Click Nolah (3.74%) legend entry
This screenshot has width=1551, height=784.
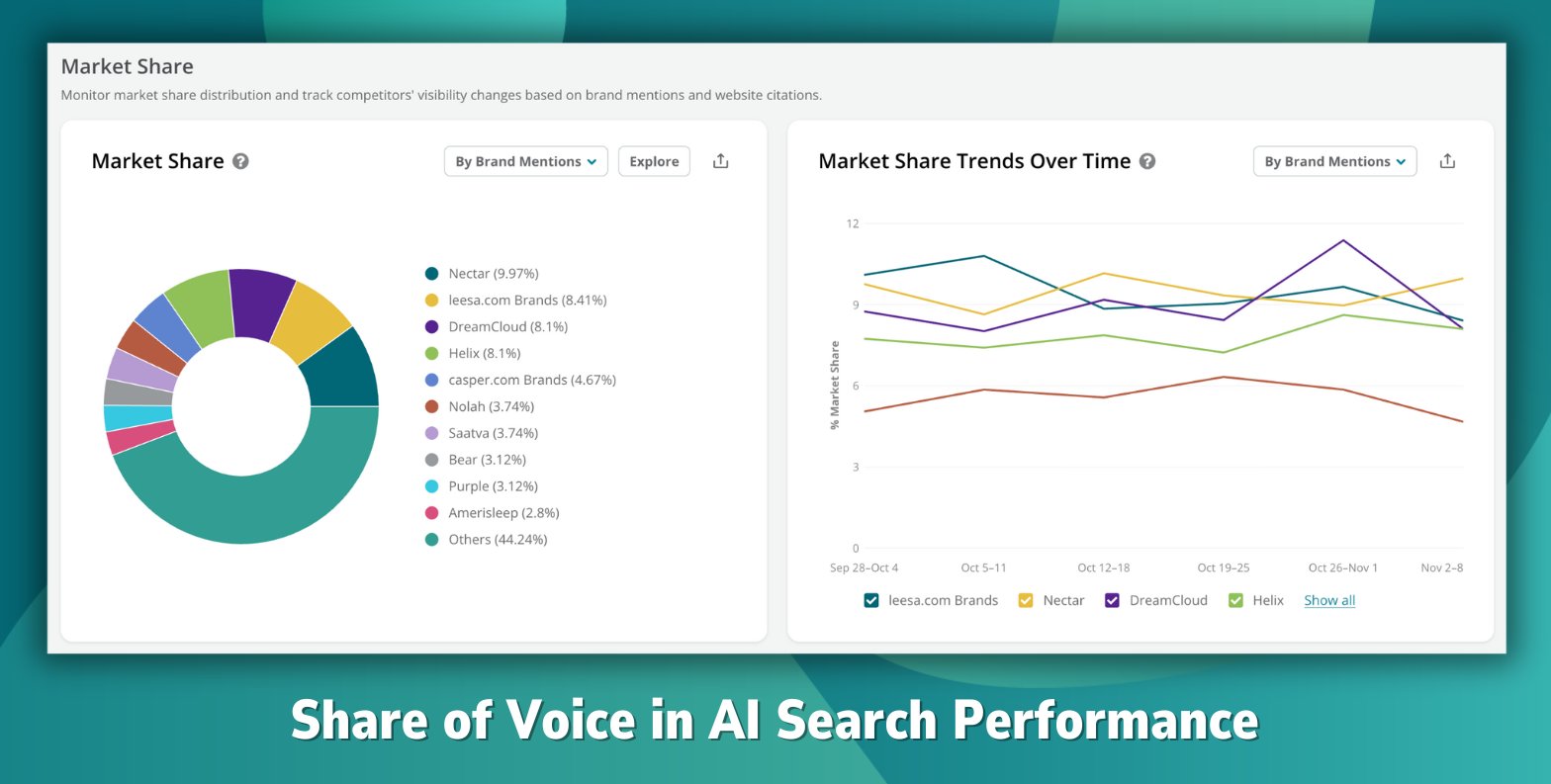(480, 406)
